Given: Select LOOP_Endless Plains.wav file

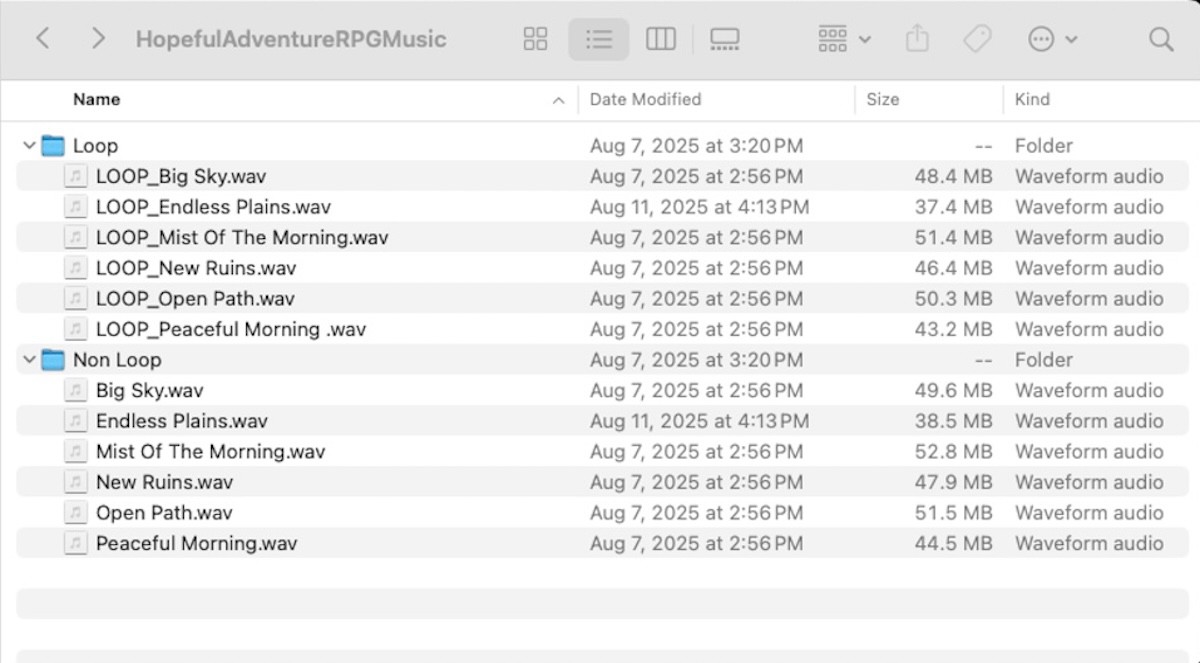Looking at the screenshot, I should pos(213,207).
